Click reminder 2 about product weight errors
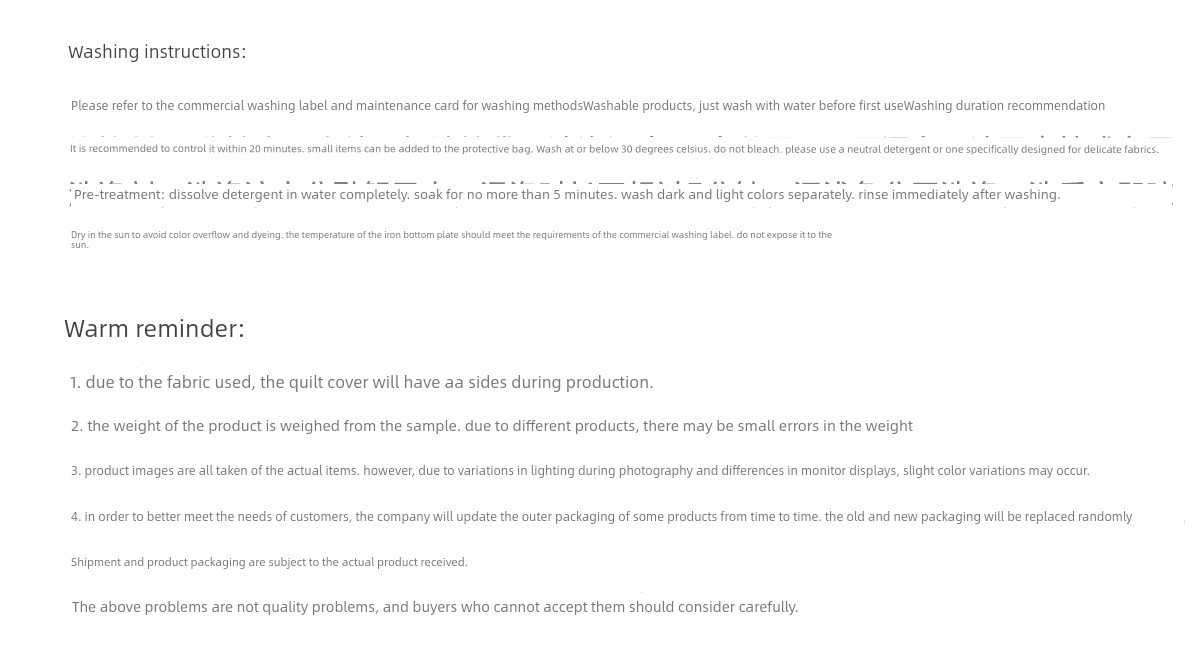 point(491,426)
